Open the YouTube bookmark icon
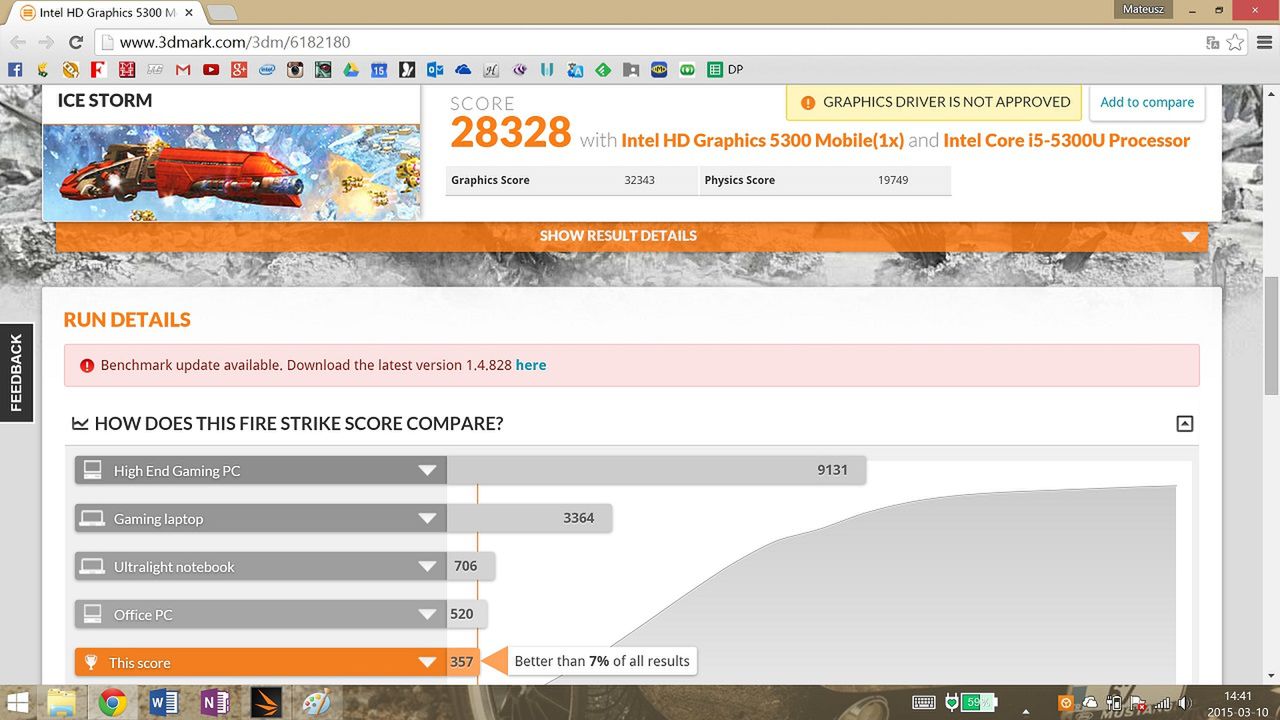 pyautogui.click(x=211, y=70)
